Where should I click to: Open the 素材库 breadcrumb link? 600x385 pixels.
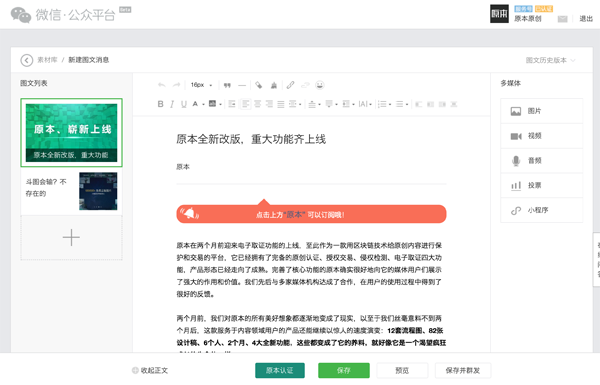(47, 60)
